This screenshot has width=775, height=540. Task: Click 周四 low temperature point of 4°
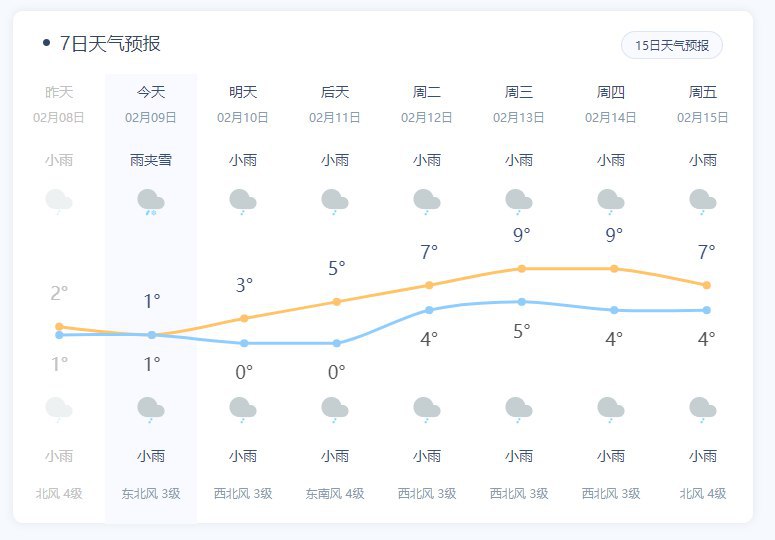coord(614,310)
